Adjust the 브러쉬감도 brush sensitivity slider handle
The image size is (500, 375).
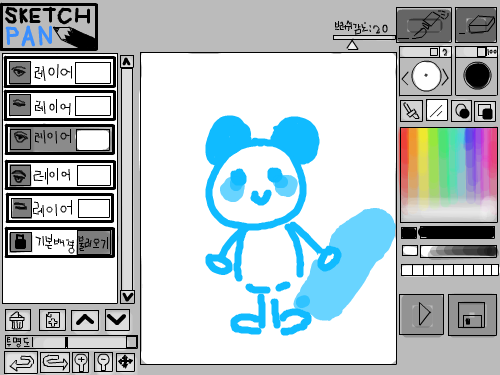(x=352, y=45)
